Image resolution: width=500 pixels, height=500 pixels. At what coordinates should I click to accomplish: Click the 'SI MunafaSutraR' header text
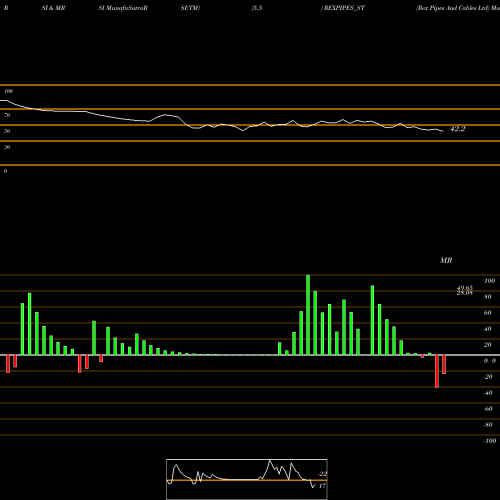click(123, 8)
